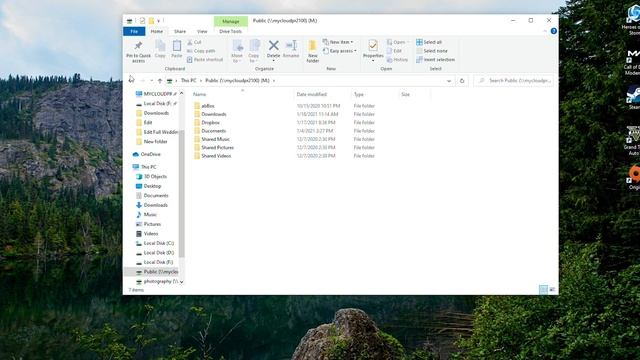Select the Cut scissors command
This screenshot has height=360, width=640.
tap(194, 42)
